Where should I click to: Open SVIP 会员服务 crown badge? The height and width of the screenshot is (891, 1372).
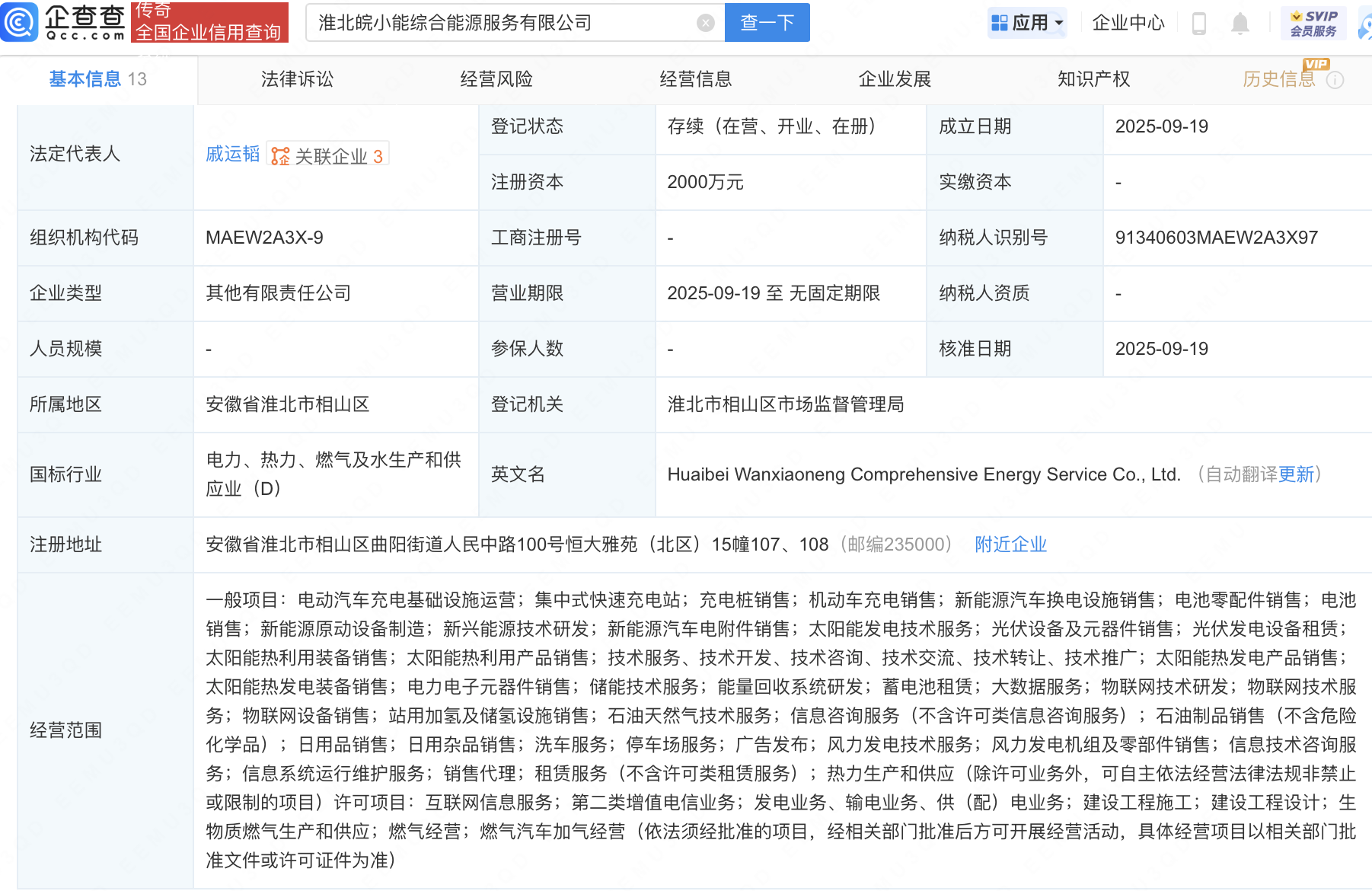tap(1313, 23)
